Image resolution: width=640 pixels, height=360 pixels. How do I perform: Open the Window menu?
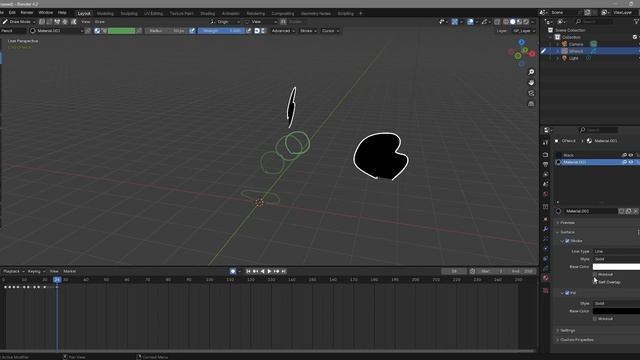coord(46,13)
